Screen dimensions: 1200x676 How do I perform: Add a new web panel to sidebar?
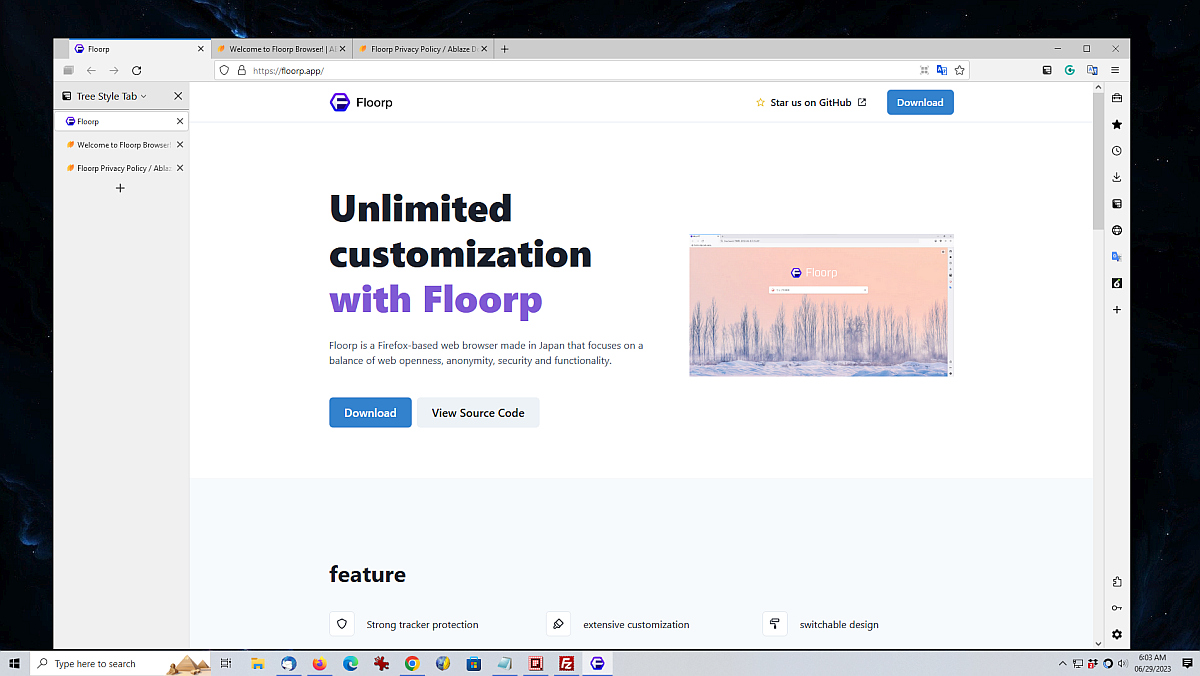1117,310
